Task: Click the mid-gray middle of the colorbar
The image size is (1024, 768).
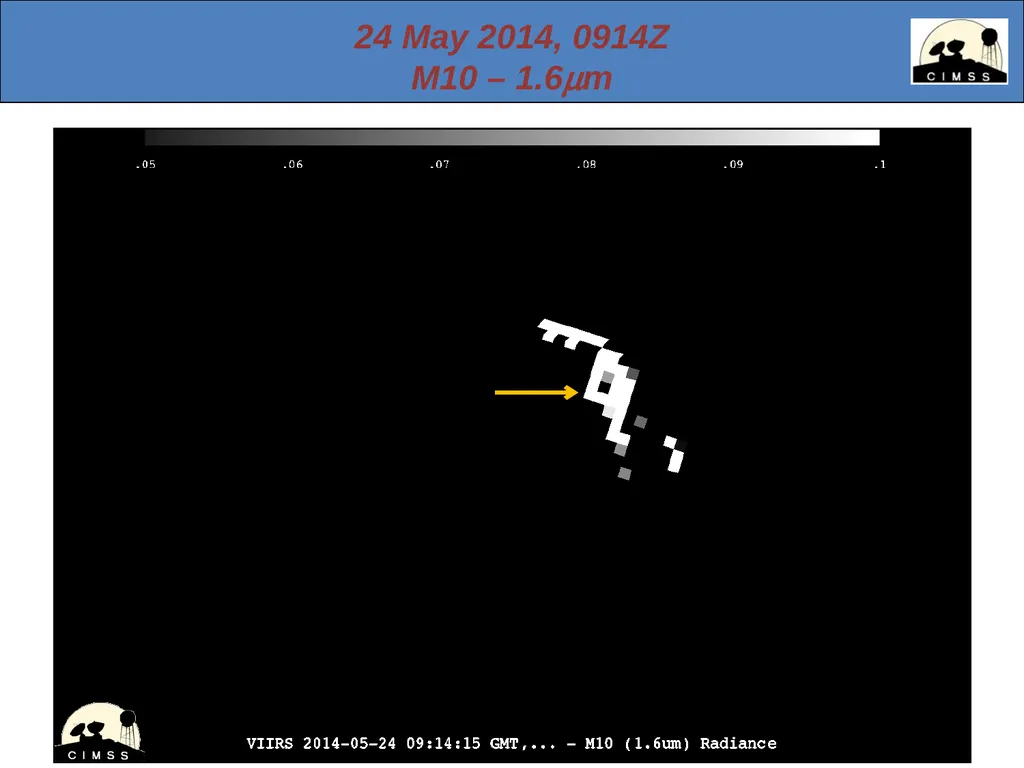Action: point(512,137)
